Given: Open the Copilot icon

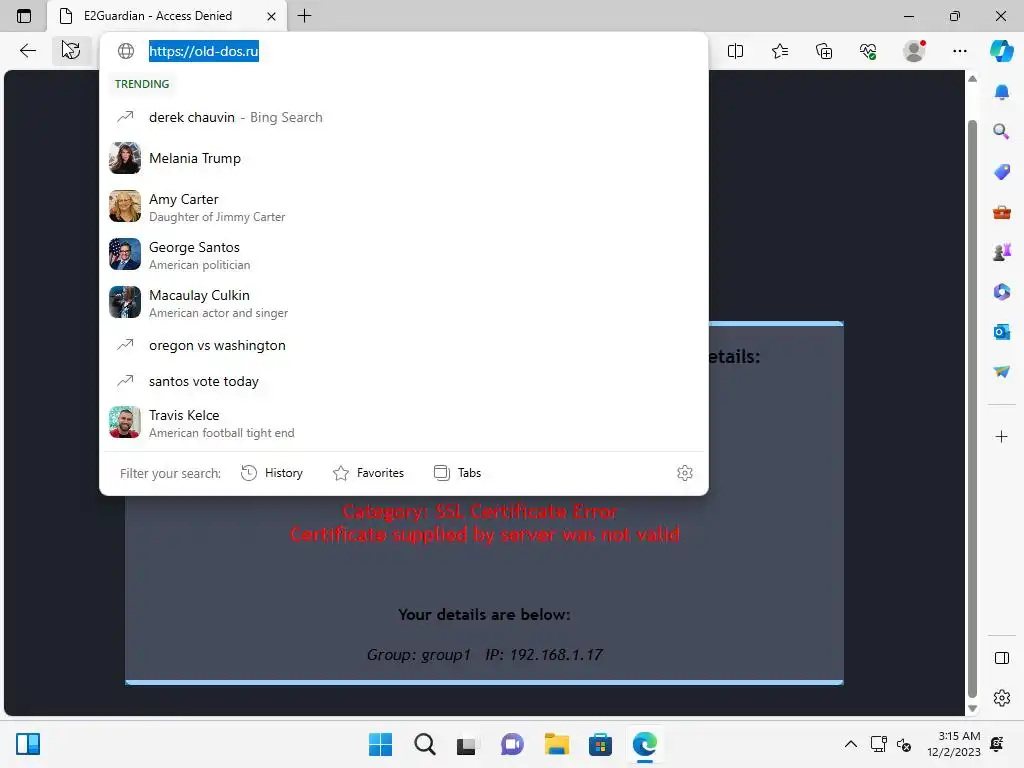Looking at the screenshot, I should 1002,51.
